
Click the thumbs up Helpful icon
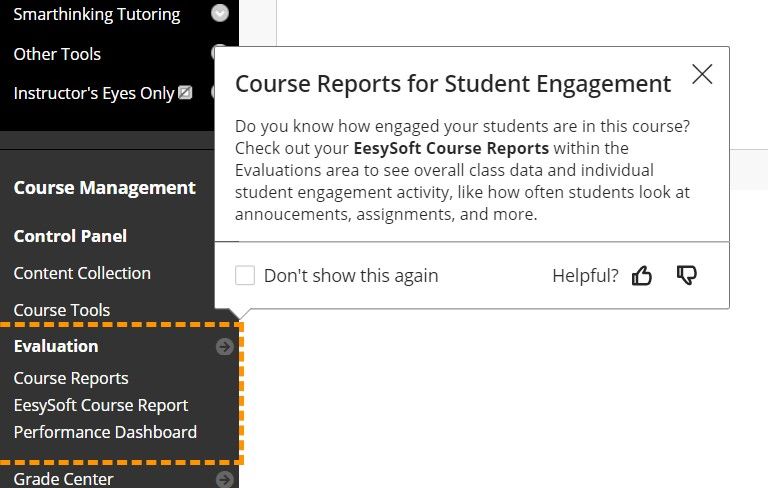click(642, 276)
